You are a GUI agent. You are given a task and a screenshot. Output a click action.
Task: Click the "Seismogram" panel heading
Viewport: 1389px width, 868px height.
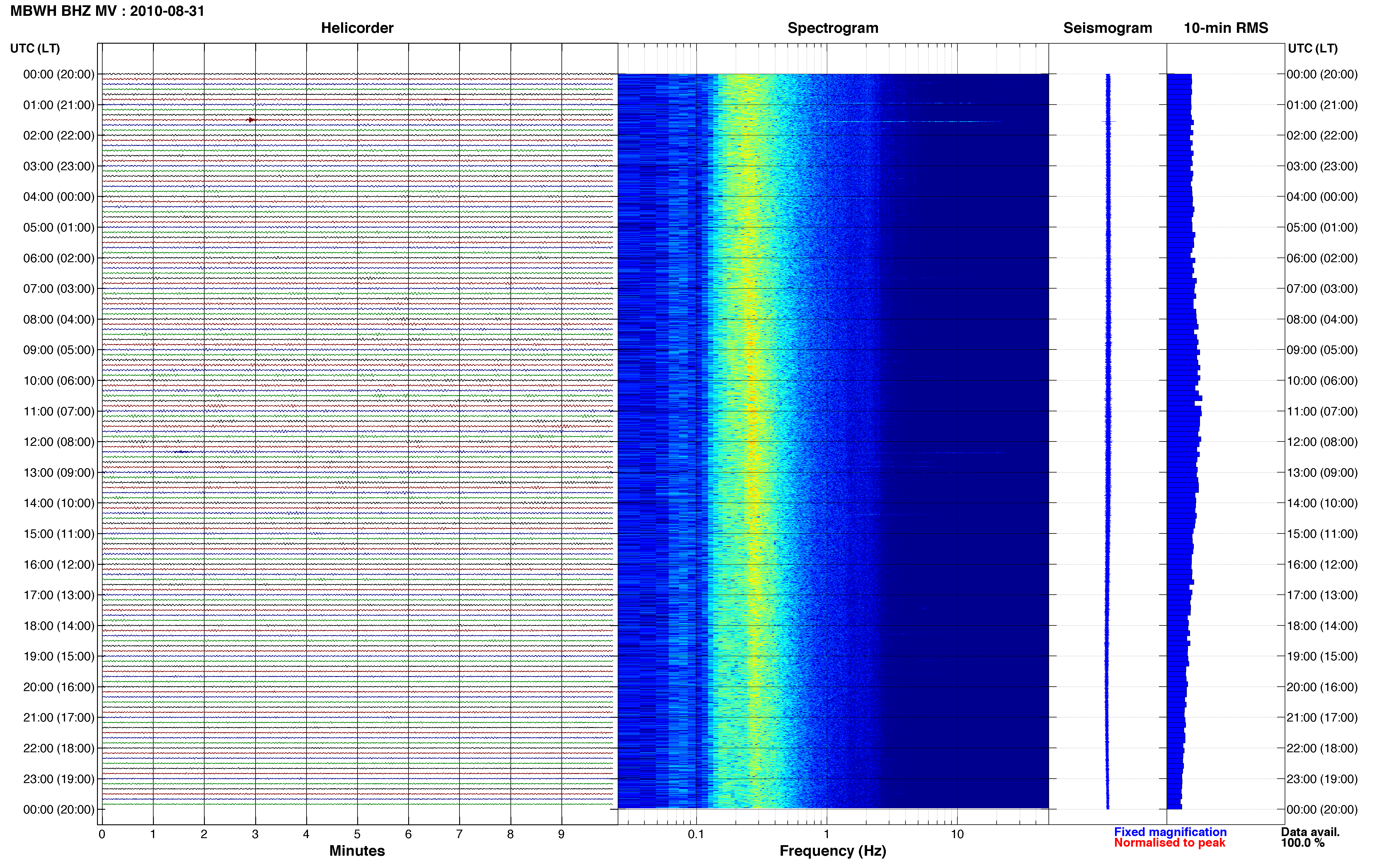click(x=1108, y=28)
